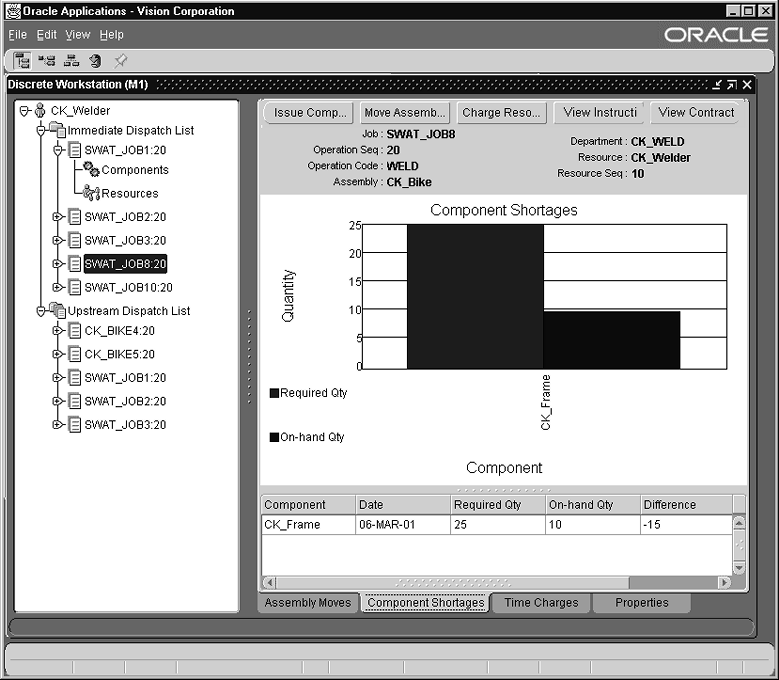779x680 pixels.
Task: Select the CK_Frame cell in the table
Action: [x=308, y=525]
